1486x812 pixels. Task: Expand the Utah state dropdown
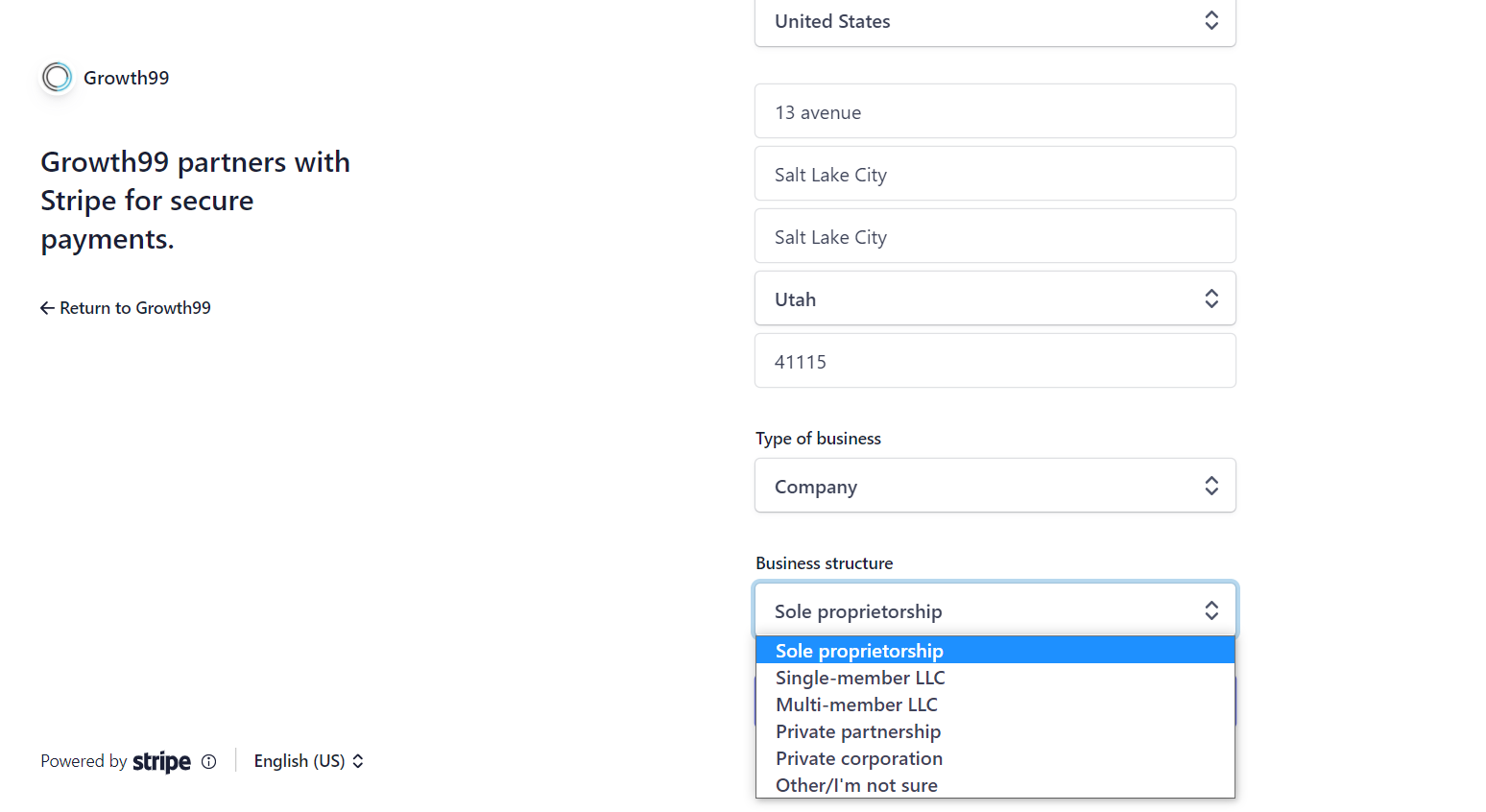click(995, 299)
